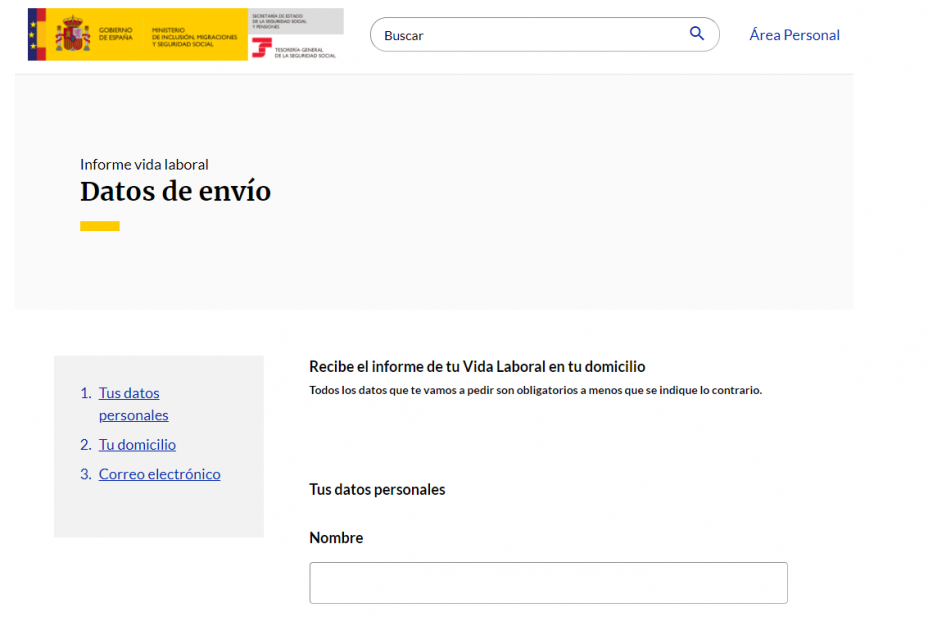Select the Datos de envío page heading
Screen dimensions: 928x621
(175, 191)
